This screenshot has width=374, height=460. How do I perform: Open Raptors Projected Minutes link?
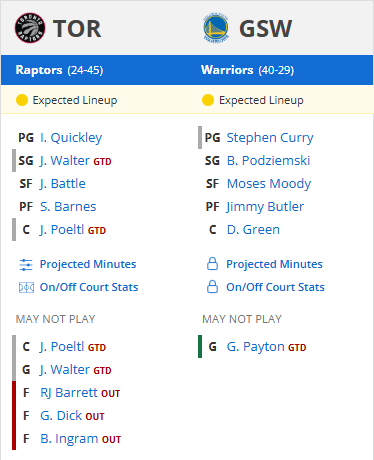88,264
